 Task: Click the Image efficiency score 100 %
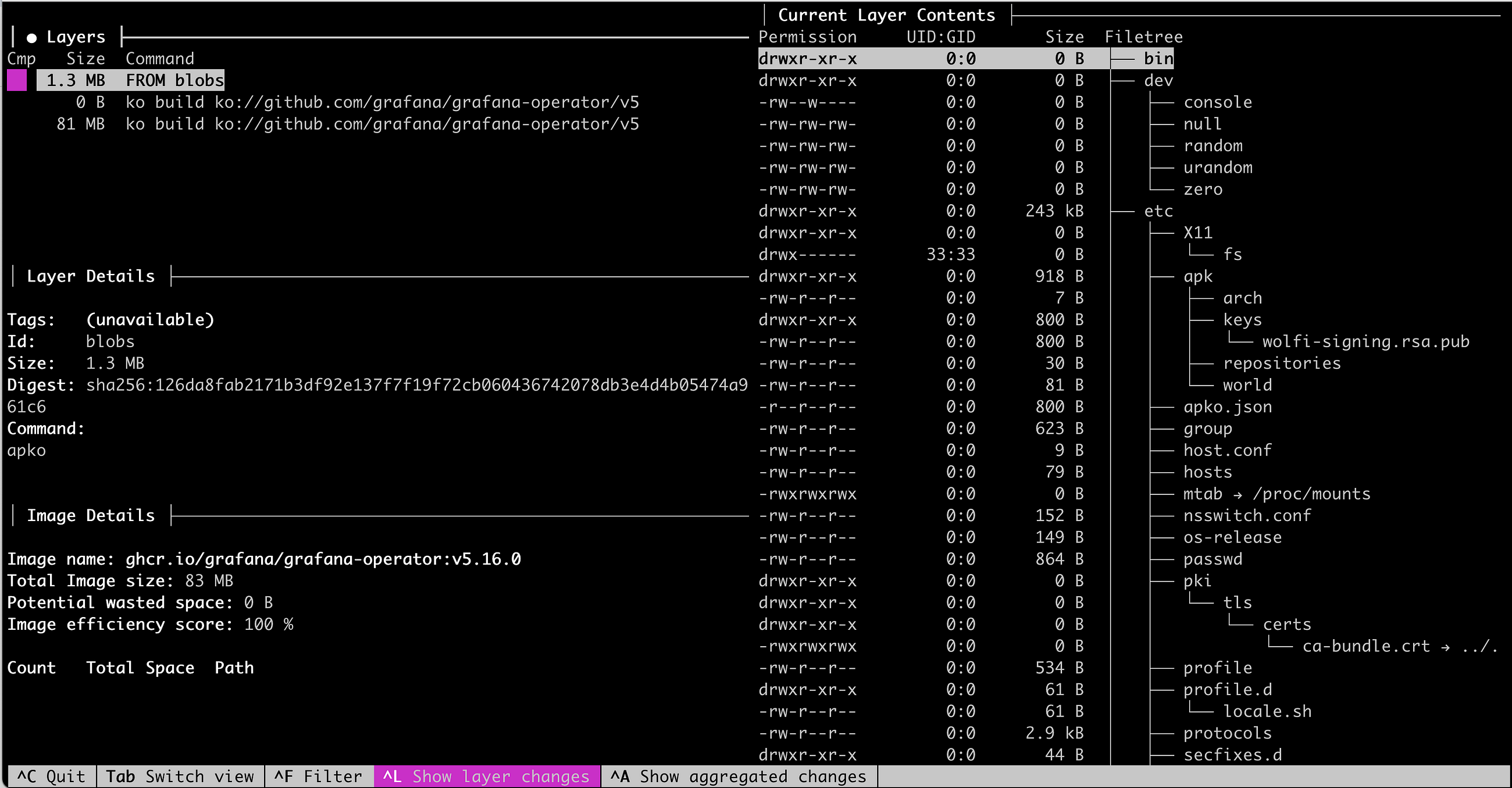pos(268,623)
